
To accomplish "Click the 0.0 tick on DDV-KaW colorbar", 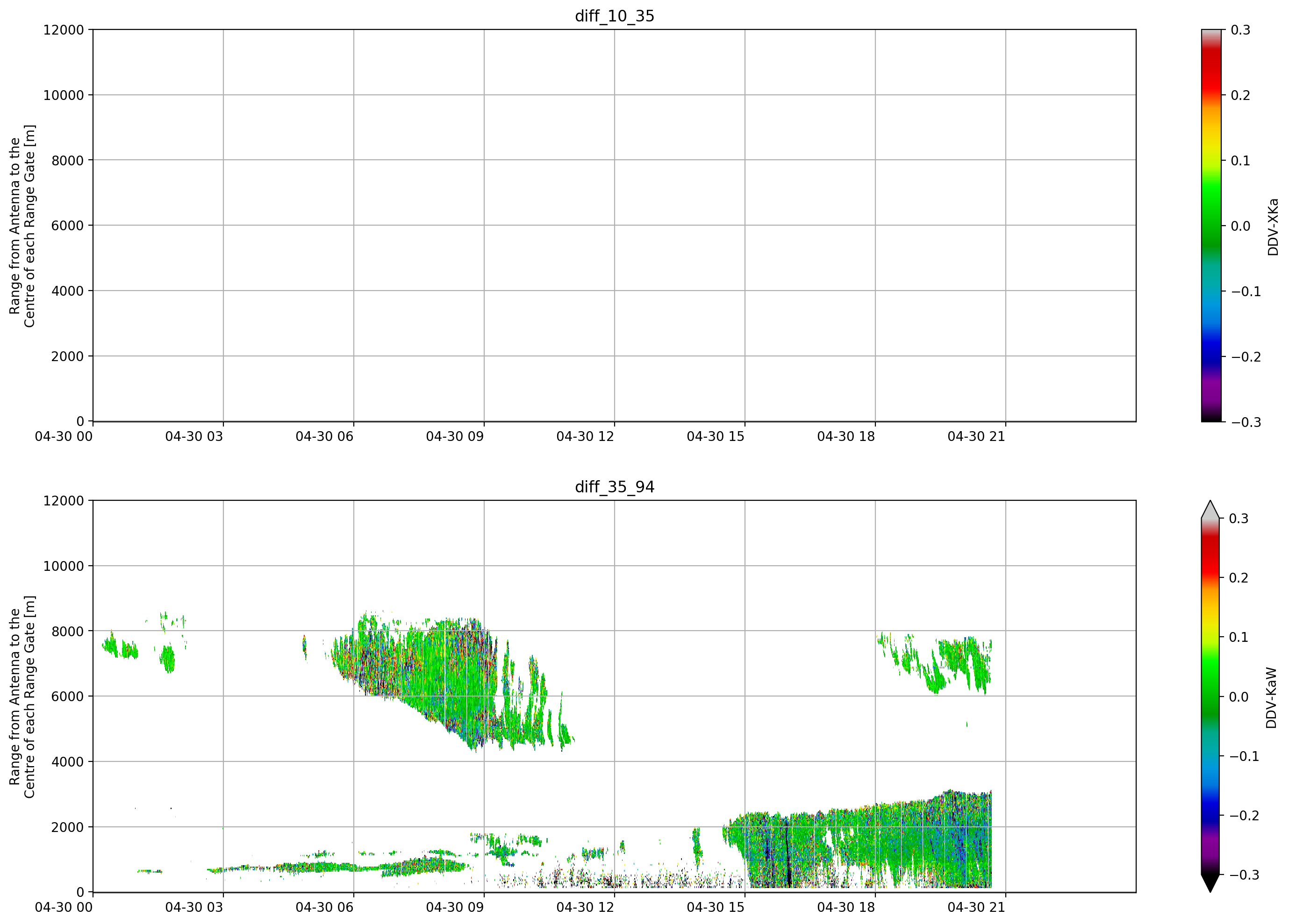I will (1239, 696).
